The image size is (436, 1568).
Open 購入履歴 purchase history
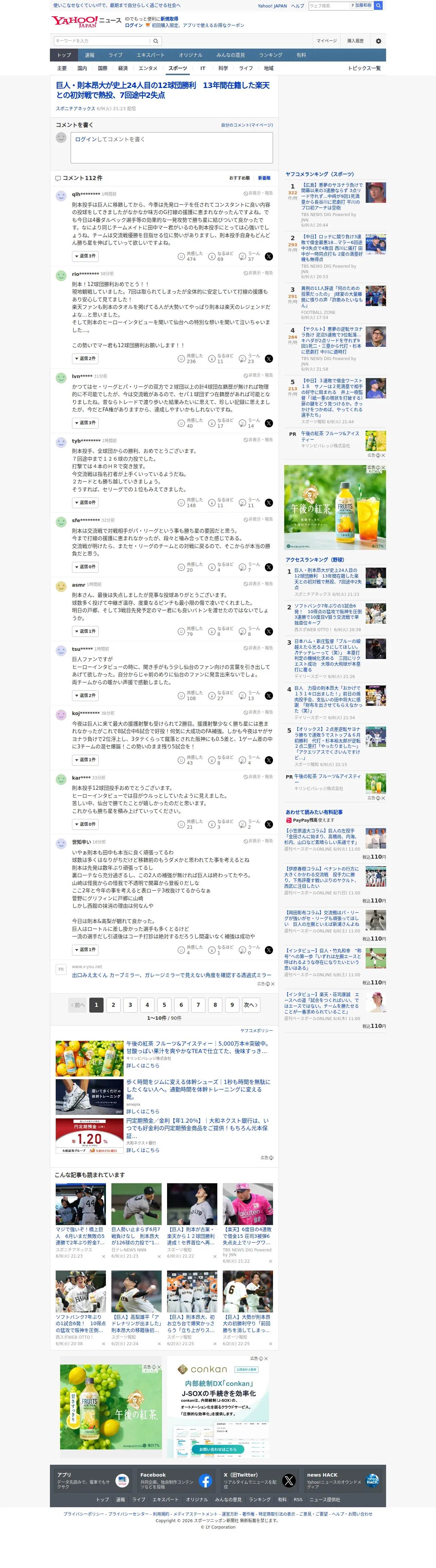[x=355, y=41]
